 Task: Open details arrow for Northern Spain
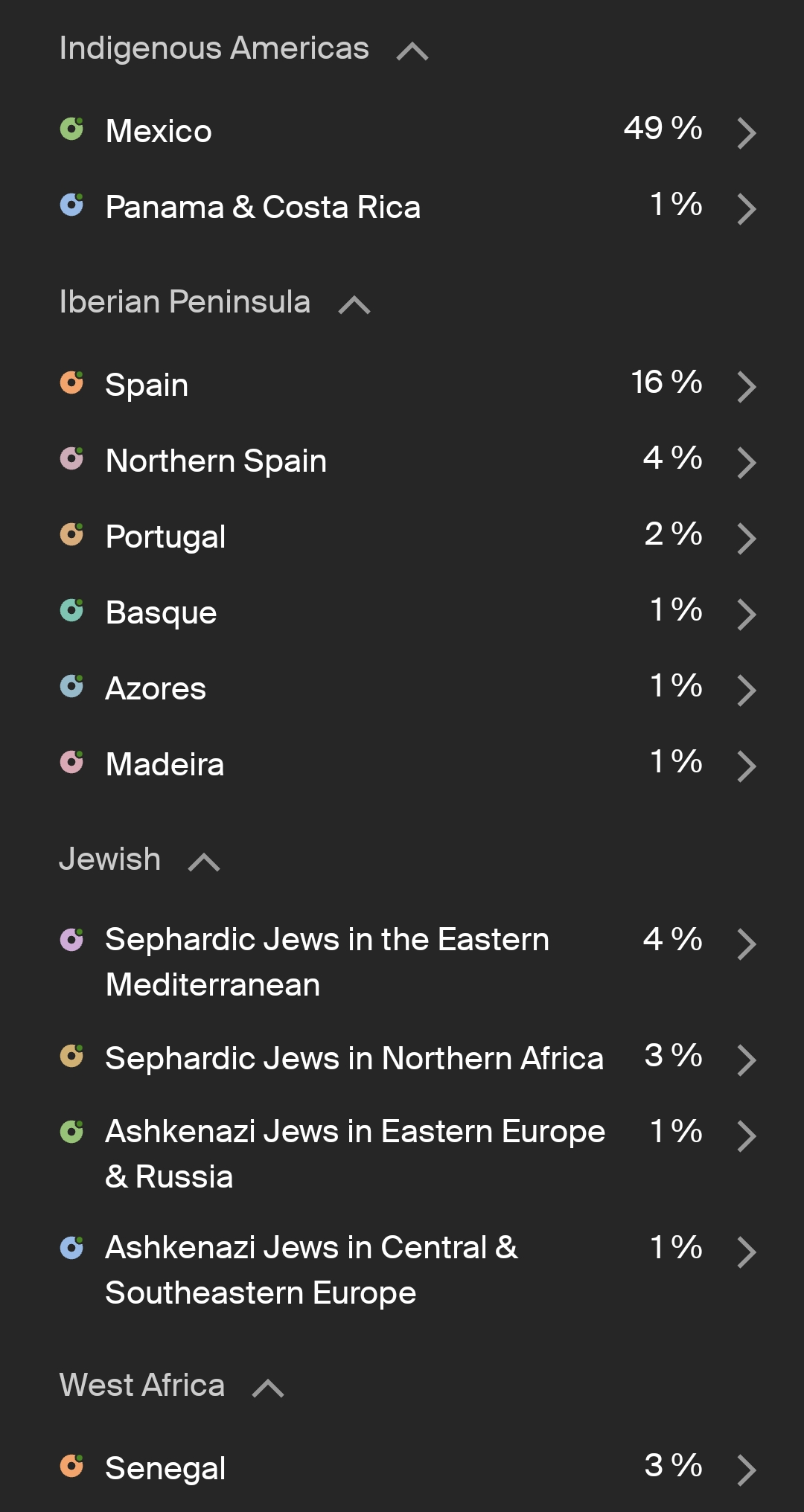click(746, 462)
